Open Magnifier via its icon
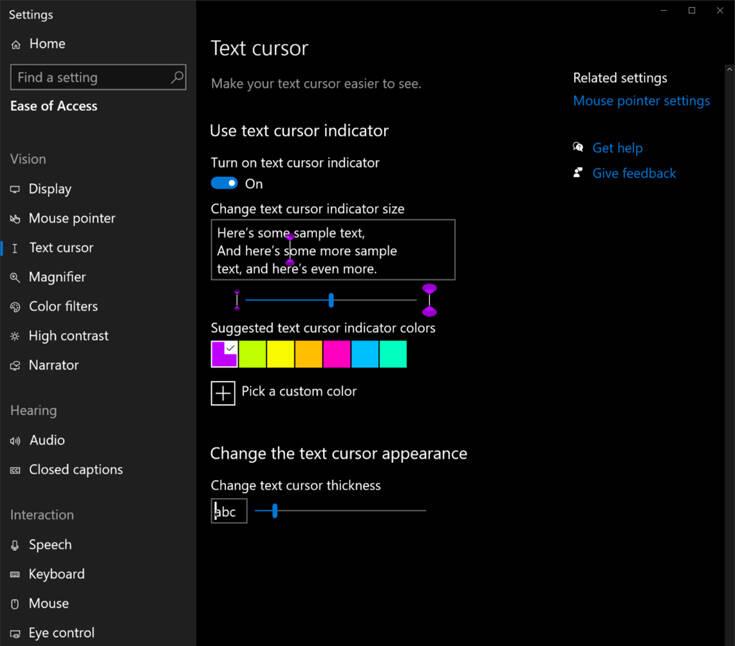The image size is (735, 646). [x=15, y=278]
